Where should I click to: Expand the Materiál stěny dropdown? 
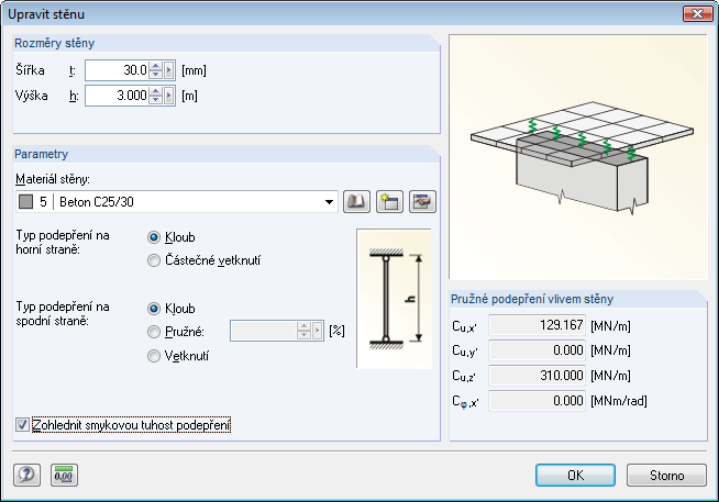330,202
